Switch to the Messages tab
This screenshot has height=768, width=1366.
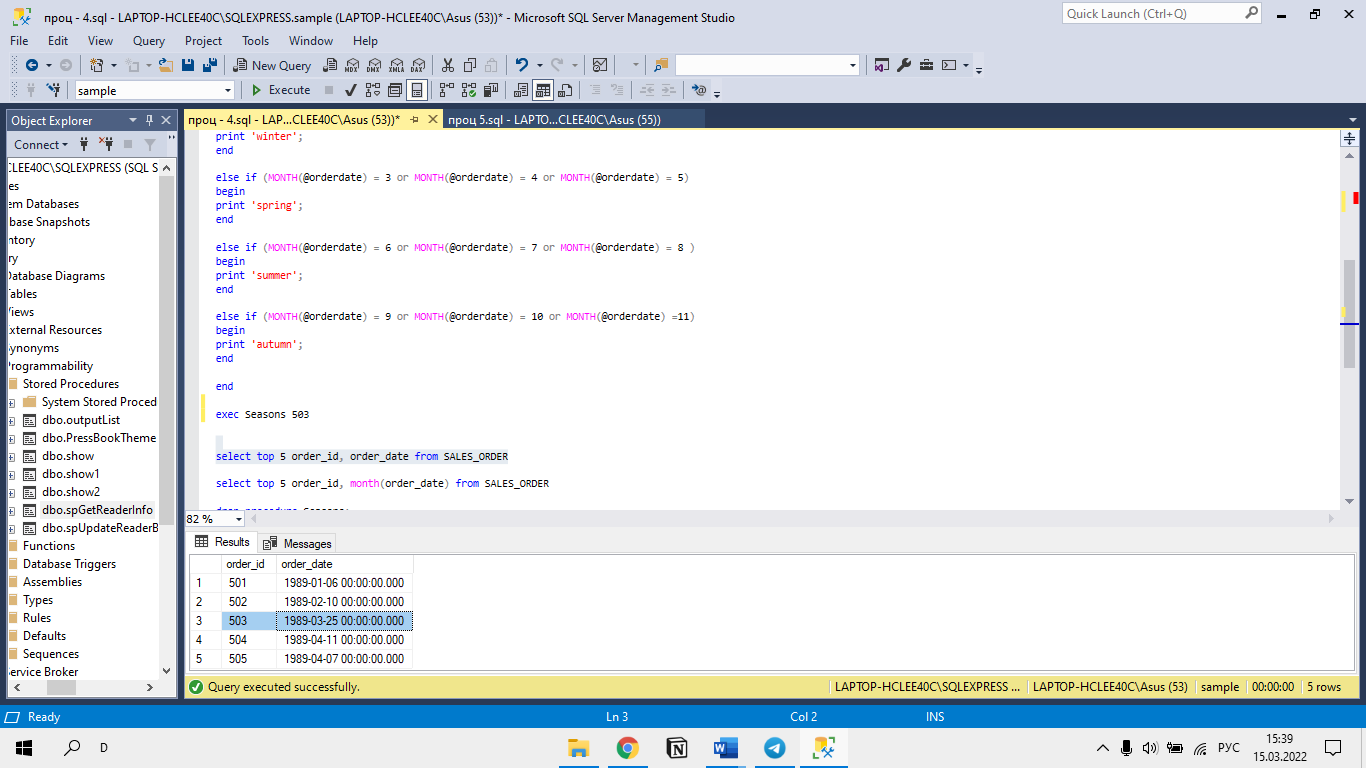coord(298,543)
